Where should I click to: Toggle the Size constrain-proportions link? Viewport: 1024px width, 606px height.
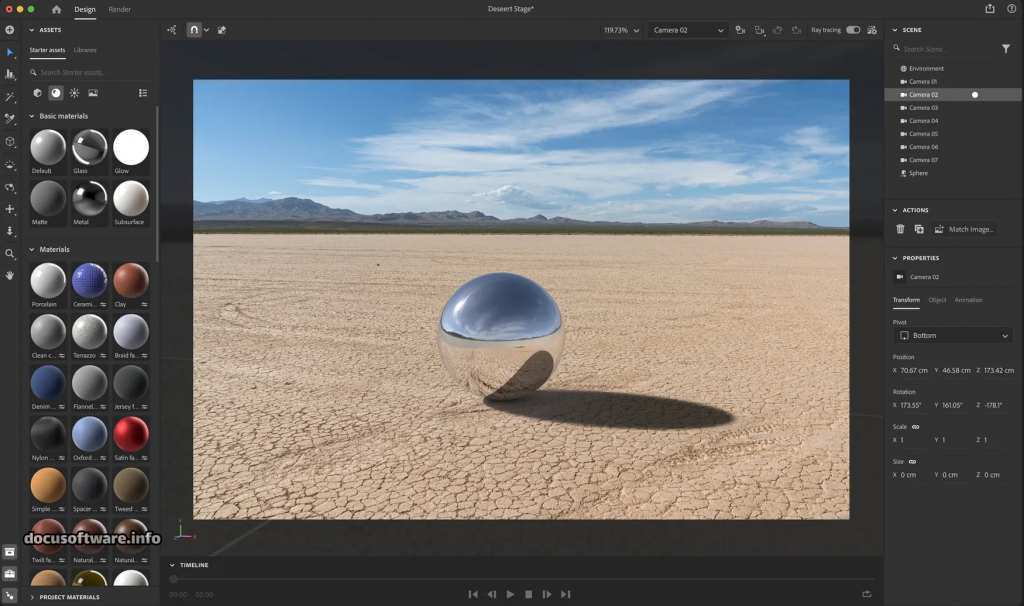click(x=912, y=462)
